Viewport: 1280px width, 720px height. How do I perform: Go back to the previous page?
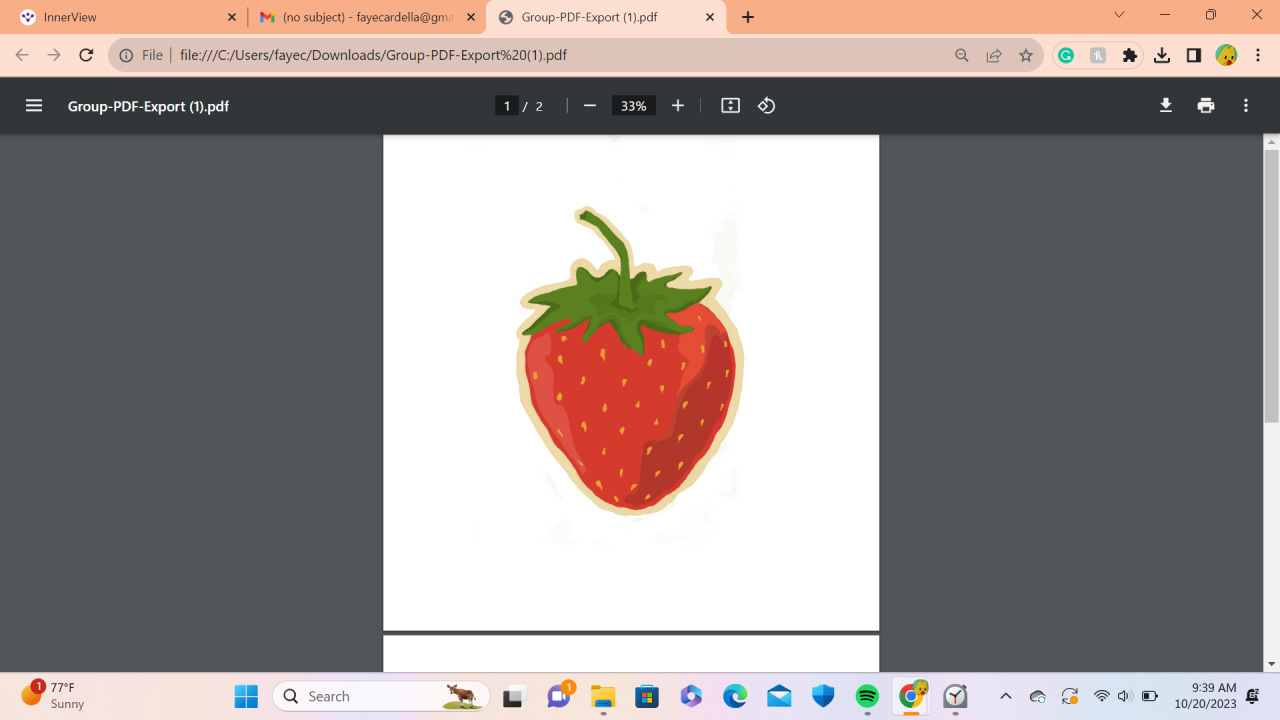pyautogui.click(x=22, y=56)
